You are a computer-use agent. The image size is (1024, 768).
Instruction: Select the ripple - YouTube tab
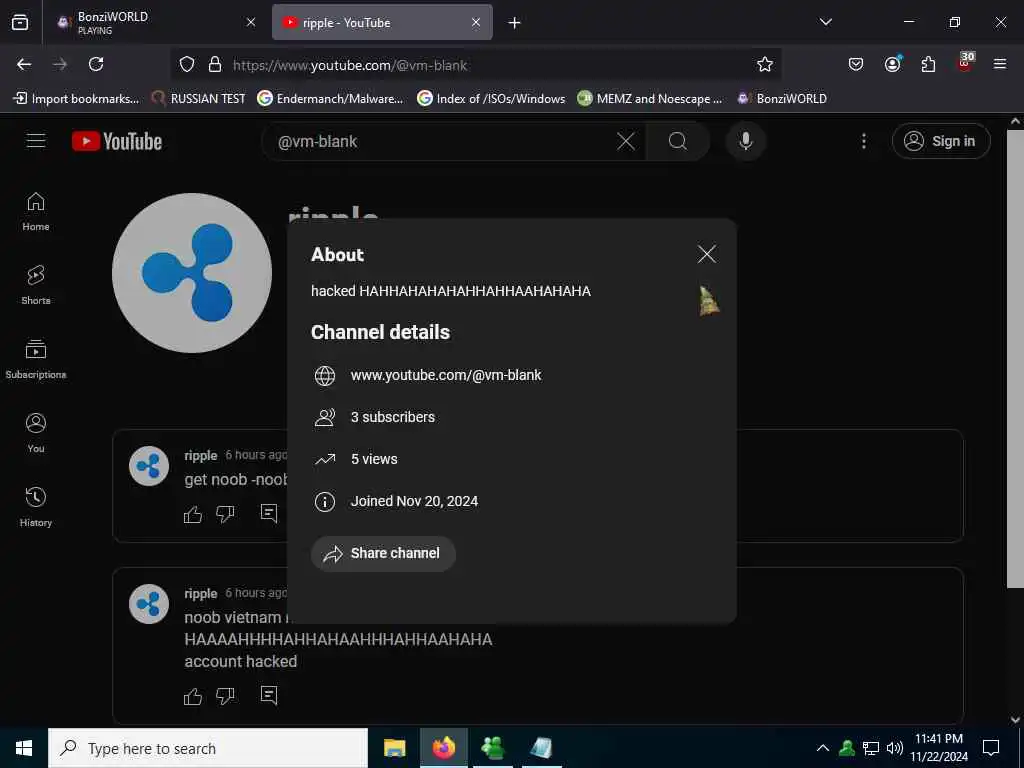[x=382, y=22]
